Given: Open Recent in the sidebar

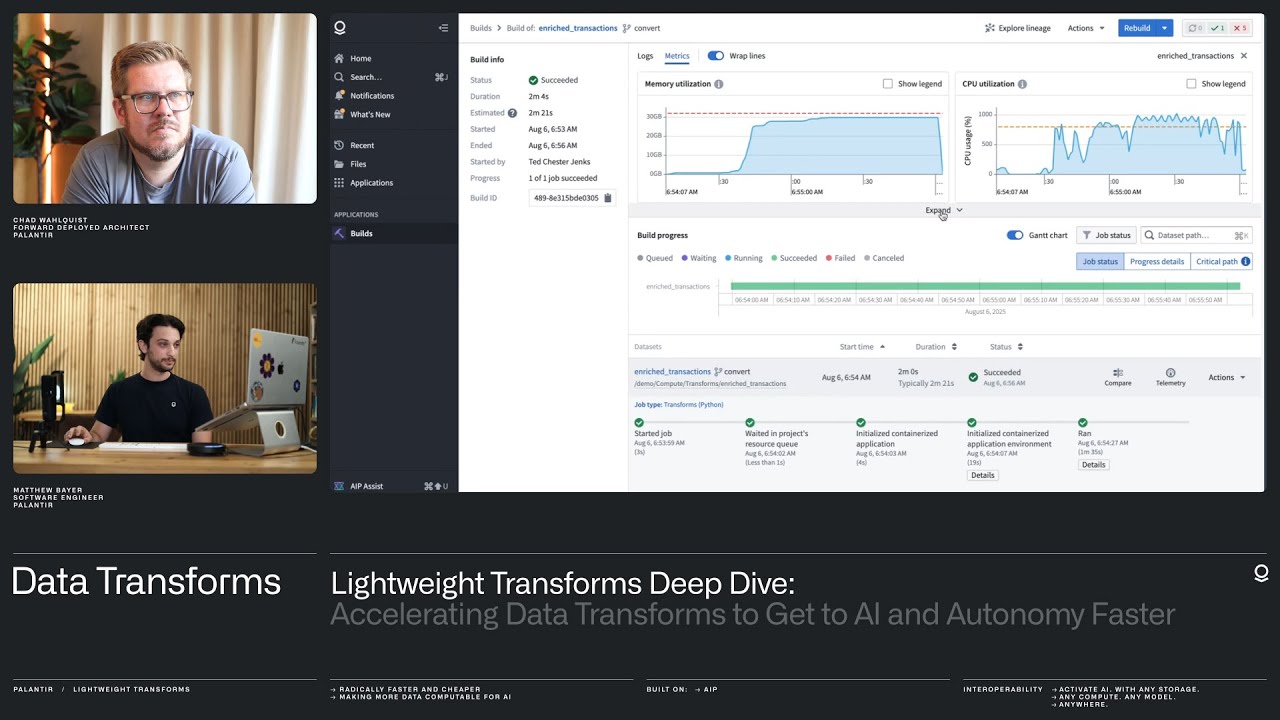Looking at the screenshot, I should (x=362, y=145).
